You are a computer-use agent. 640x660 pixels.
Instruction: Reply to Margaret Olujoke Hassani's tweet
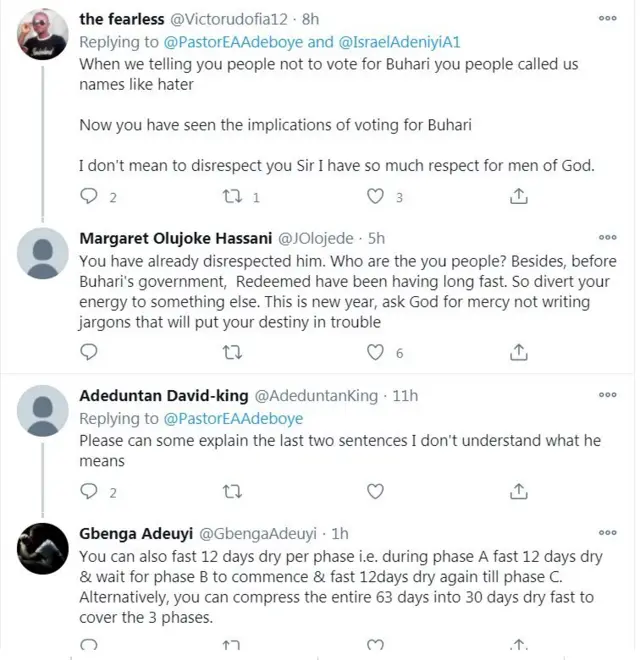point(89,352)
